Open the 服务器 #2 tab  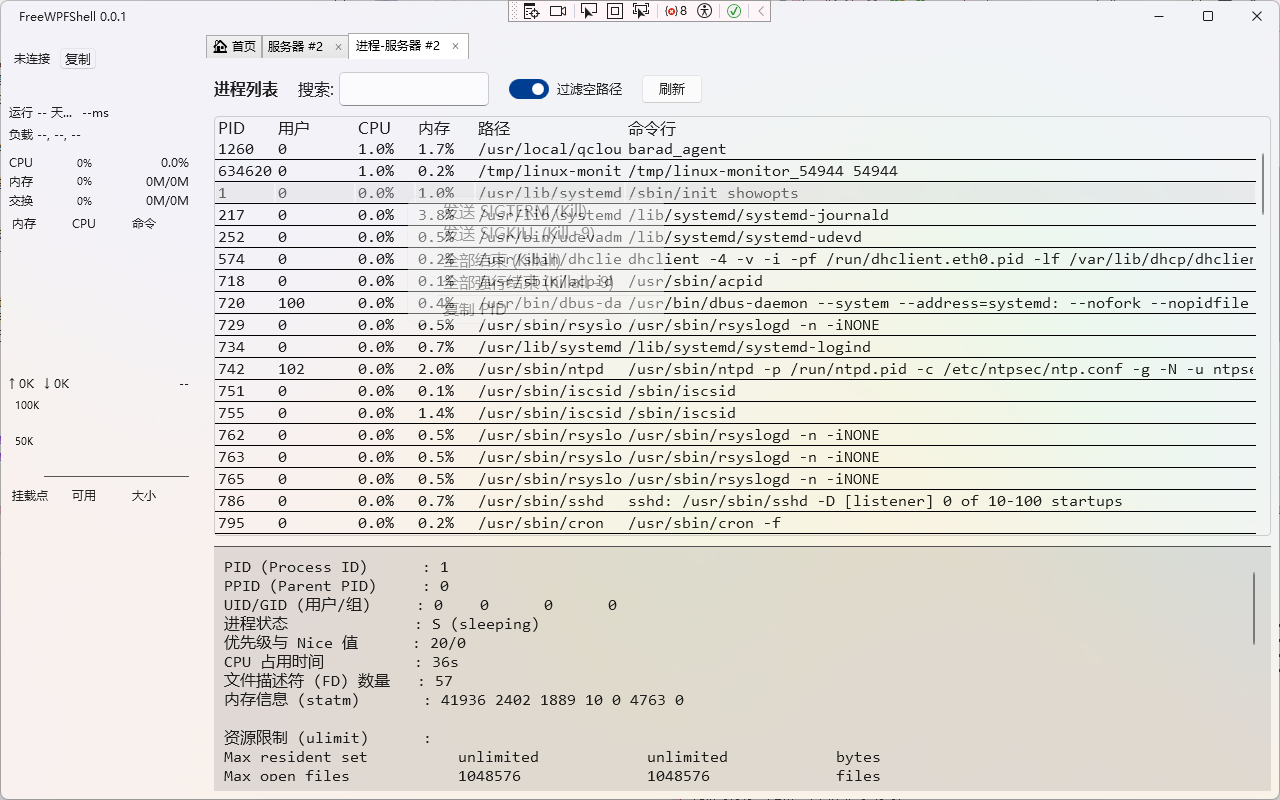point(295,46)
